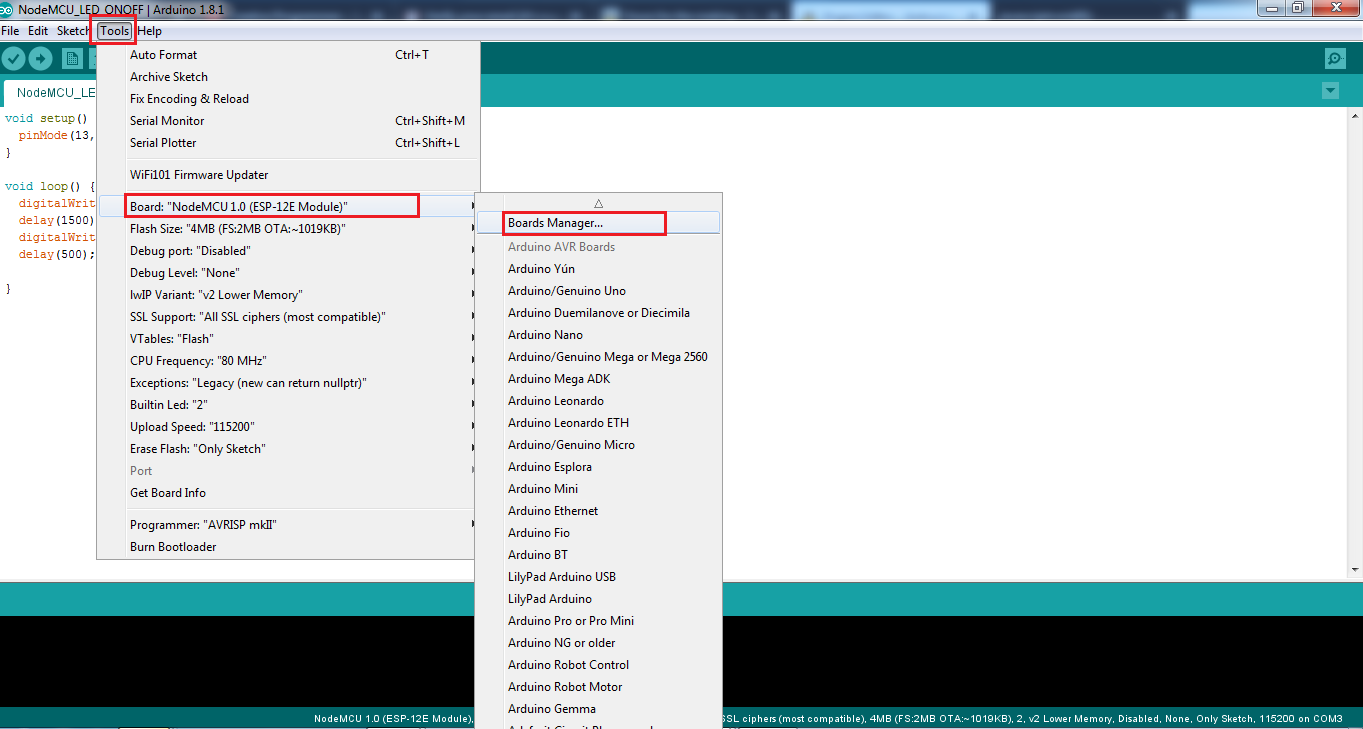
Task: Open the sketch tab dropdown chevron
Action: pos(1330,90)
